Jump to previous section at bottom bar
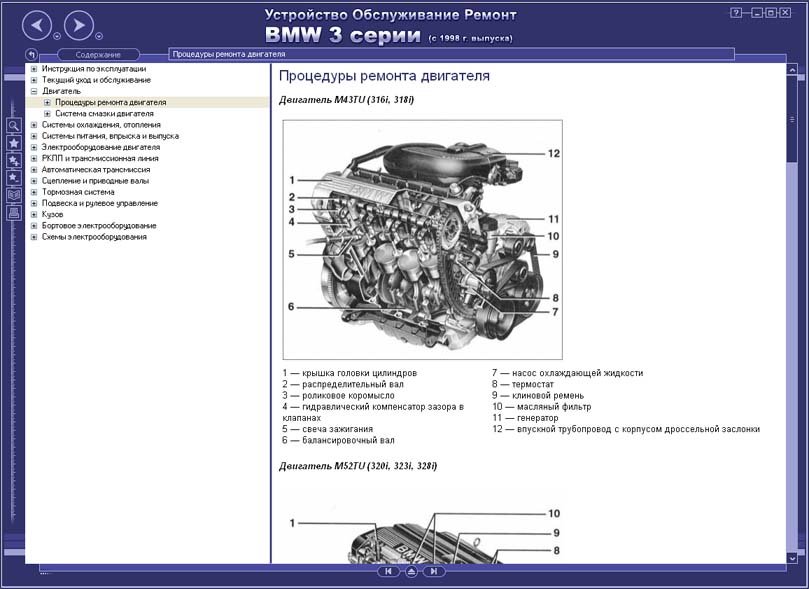809x589 pixels. [x=389, y=571]
